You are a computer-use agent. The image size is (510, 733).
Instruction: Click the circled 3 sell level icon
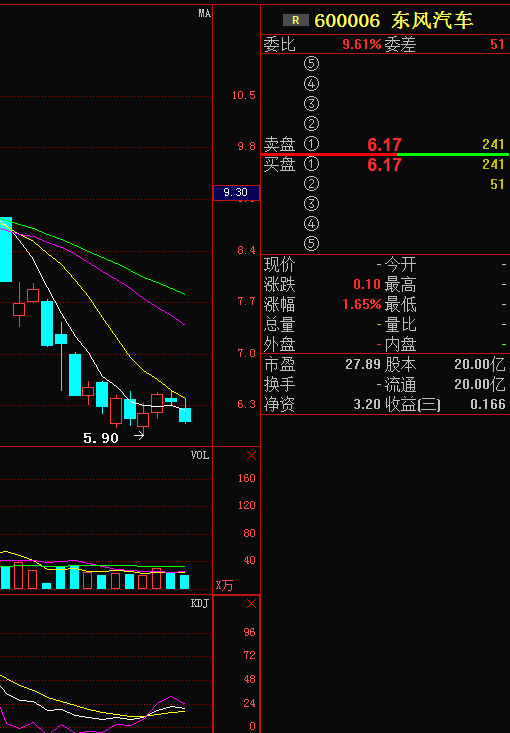coord(311,103)
